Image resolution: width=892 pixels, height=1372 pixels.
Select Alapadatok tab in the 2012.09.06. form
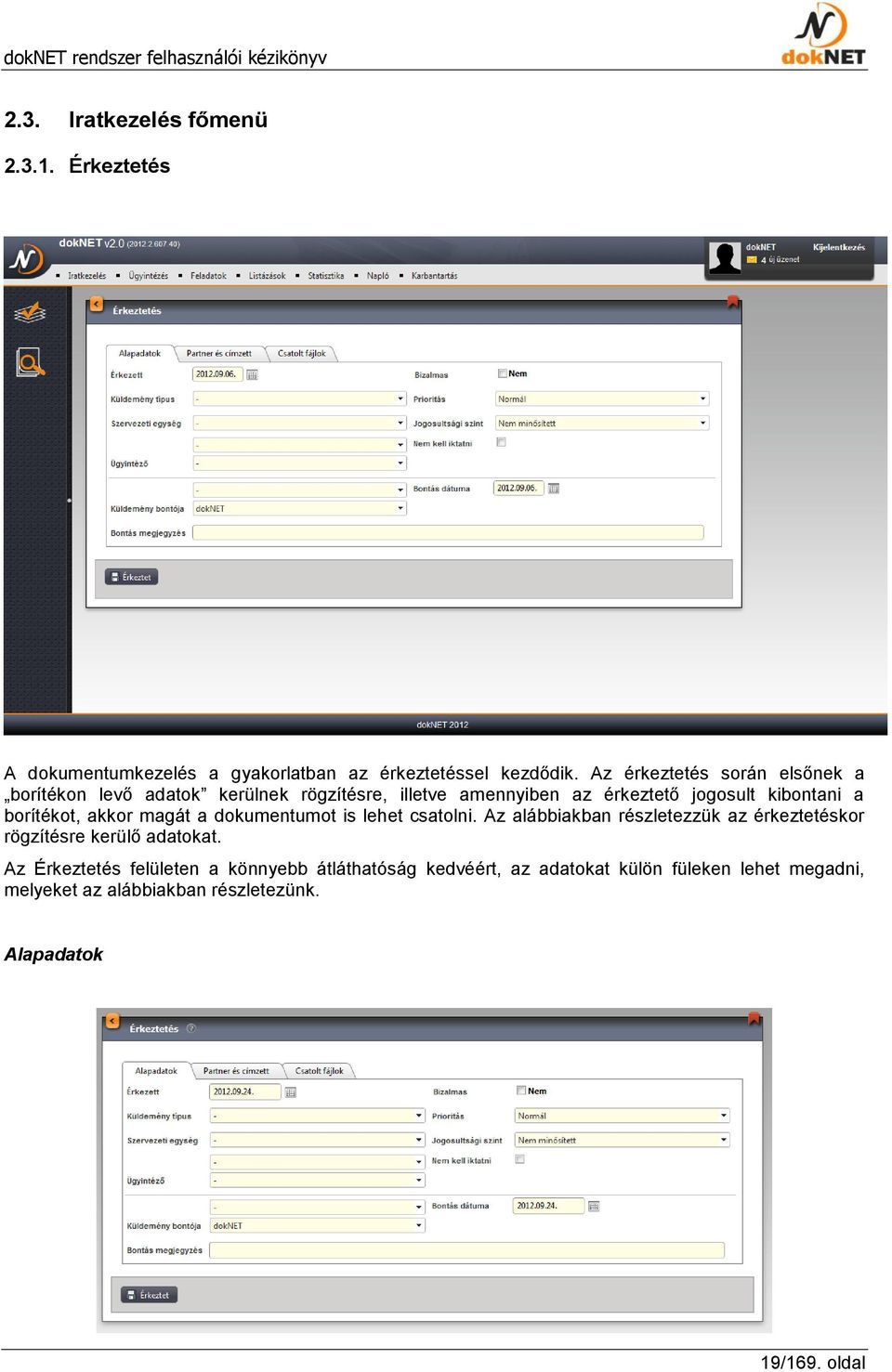(x=139, y=353)
